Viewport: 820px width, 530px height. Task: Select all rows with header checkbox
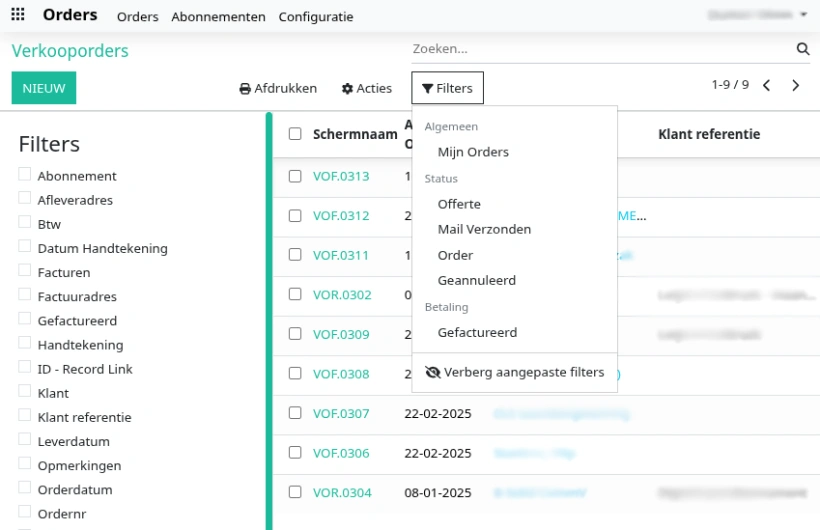[x=295, y=134]
